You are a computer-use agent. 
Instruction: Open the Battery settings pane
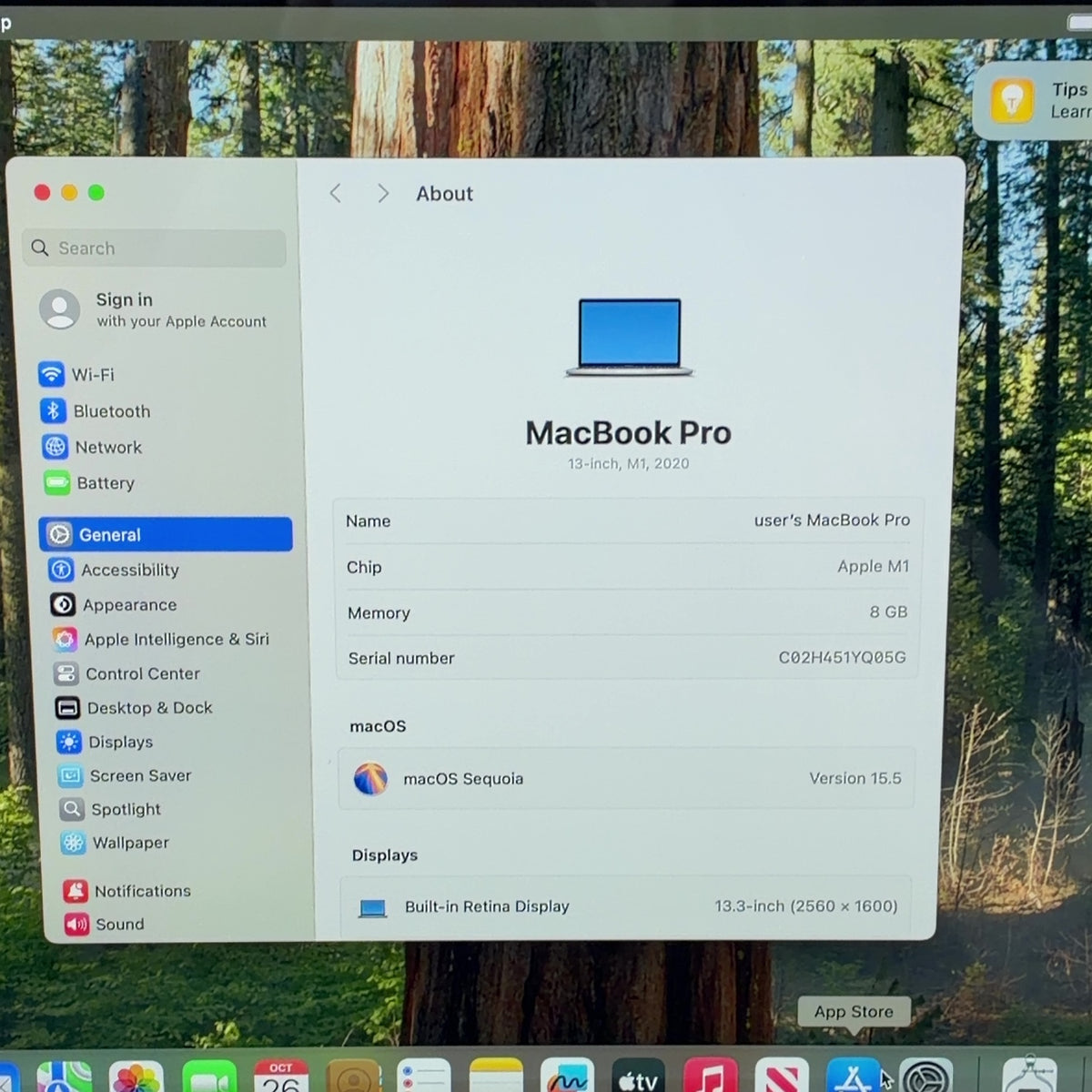89,483
